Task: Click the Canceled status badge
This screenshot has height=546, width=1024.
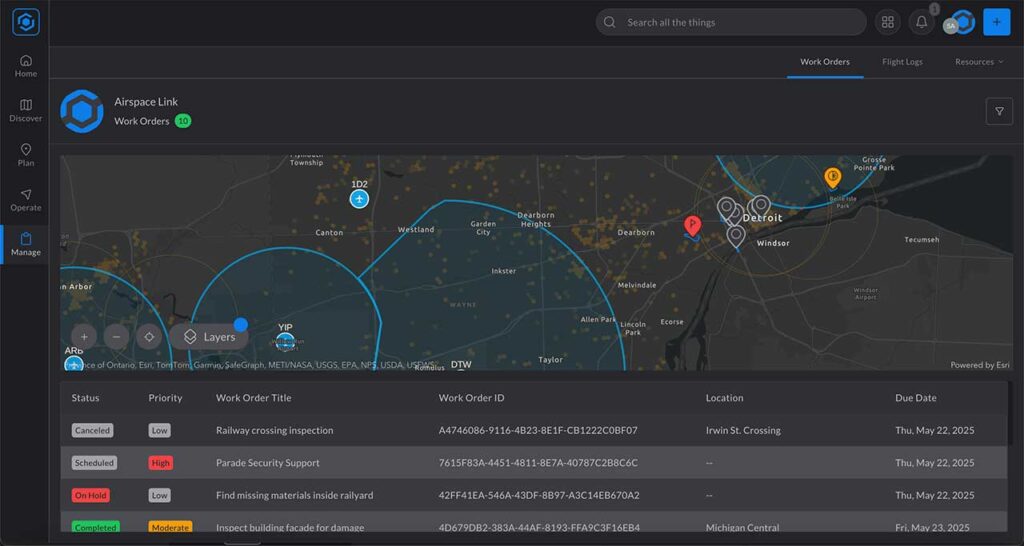Action: point(92,430)
